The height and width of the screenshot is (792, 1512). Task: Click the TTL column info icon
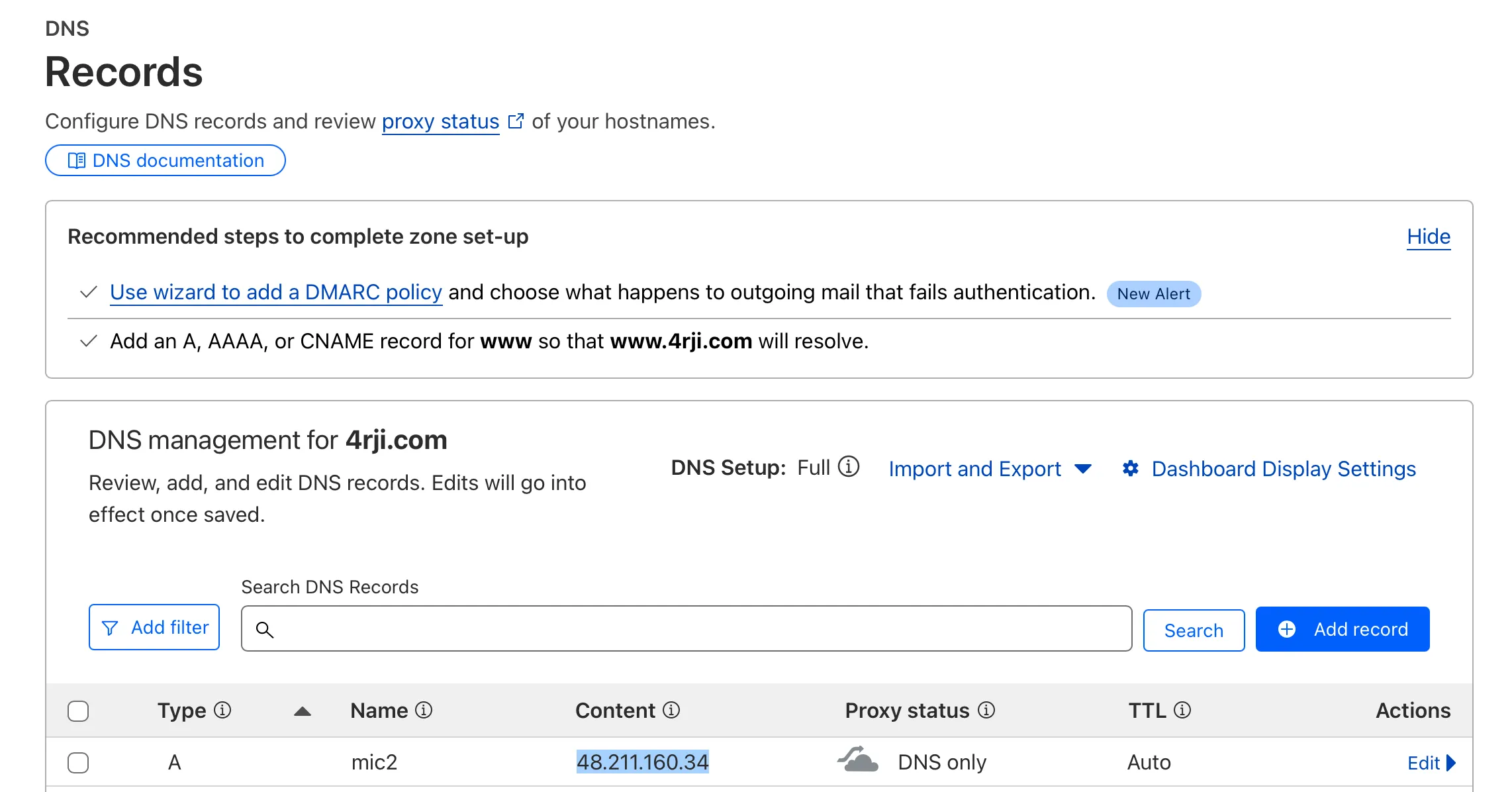[1182, 711]
